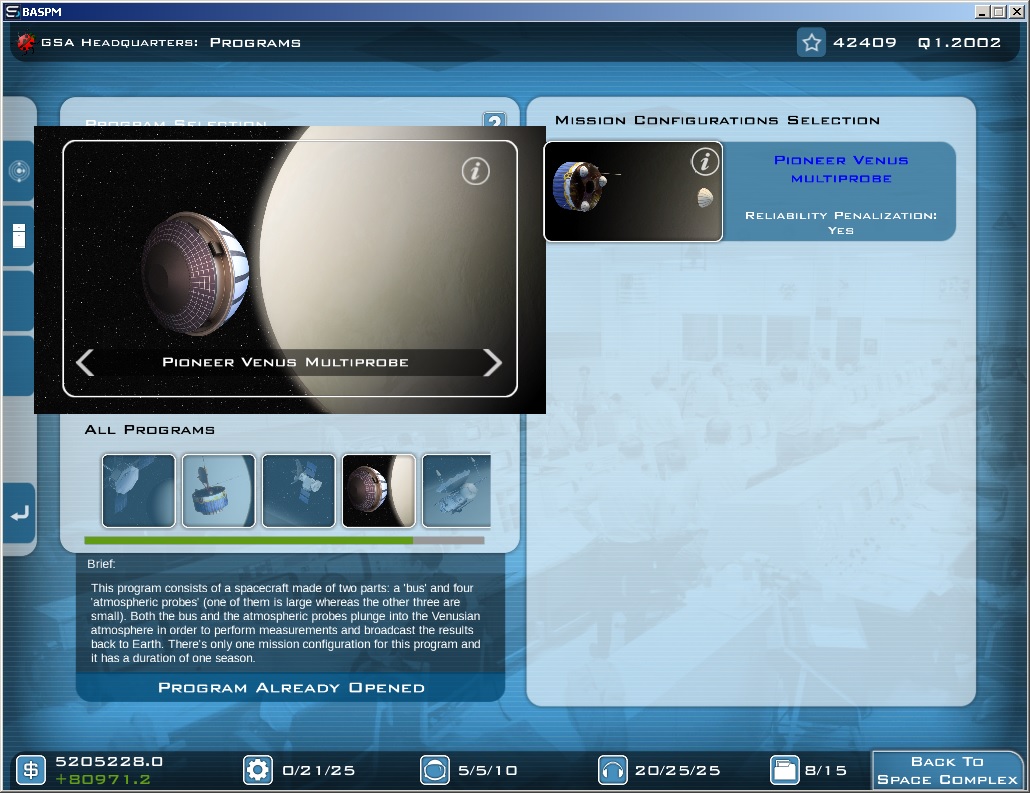Minimize the BASPM window
1030x793 pixels.
click(x=982, y=12)
